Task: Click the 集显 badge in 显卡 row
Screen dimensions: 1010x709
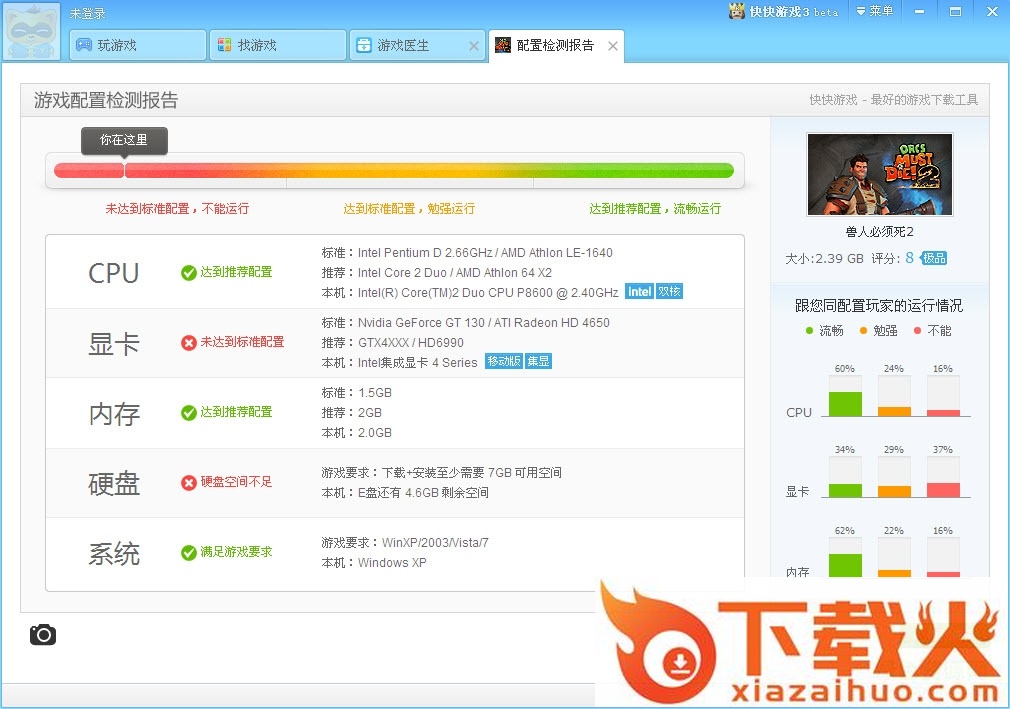Action: [539, 362]
